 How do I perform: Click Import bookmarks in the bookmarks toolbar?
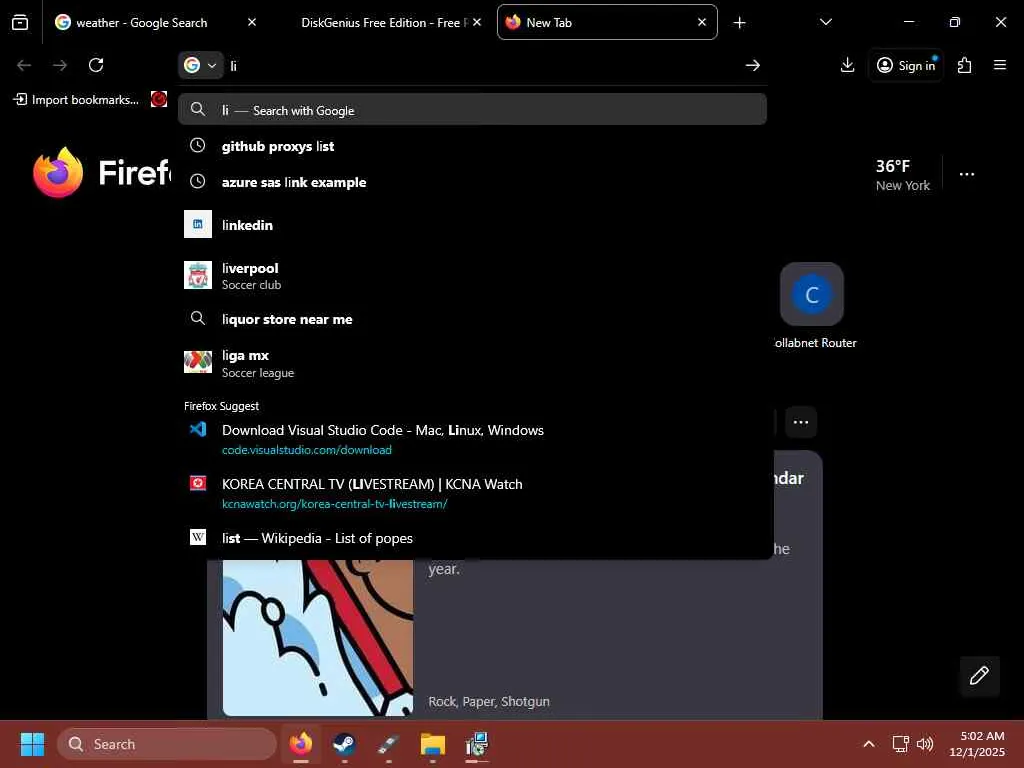click(x=76, y=99)
